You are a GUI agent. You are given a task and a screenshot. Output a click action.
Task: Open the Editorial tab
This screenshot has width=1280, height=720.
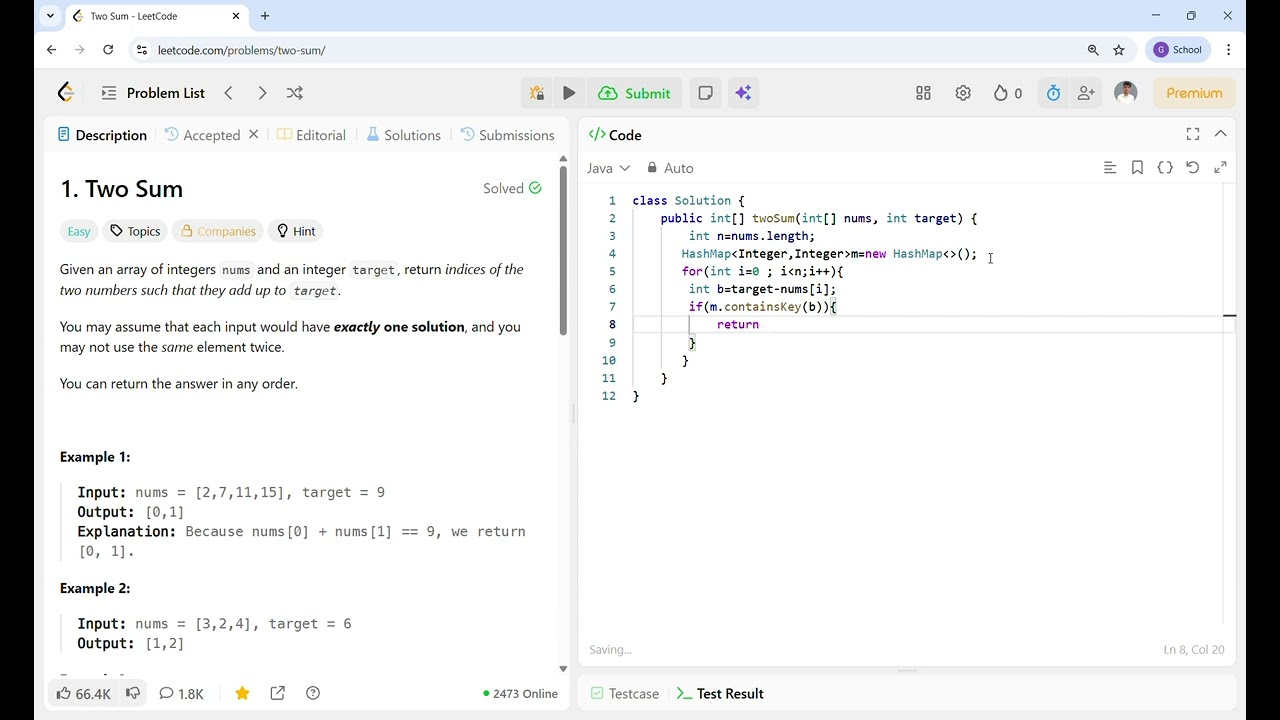coord(311,135)
